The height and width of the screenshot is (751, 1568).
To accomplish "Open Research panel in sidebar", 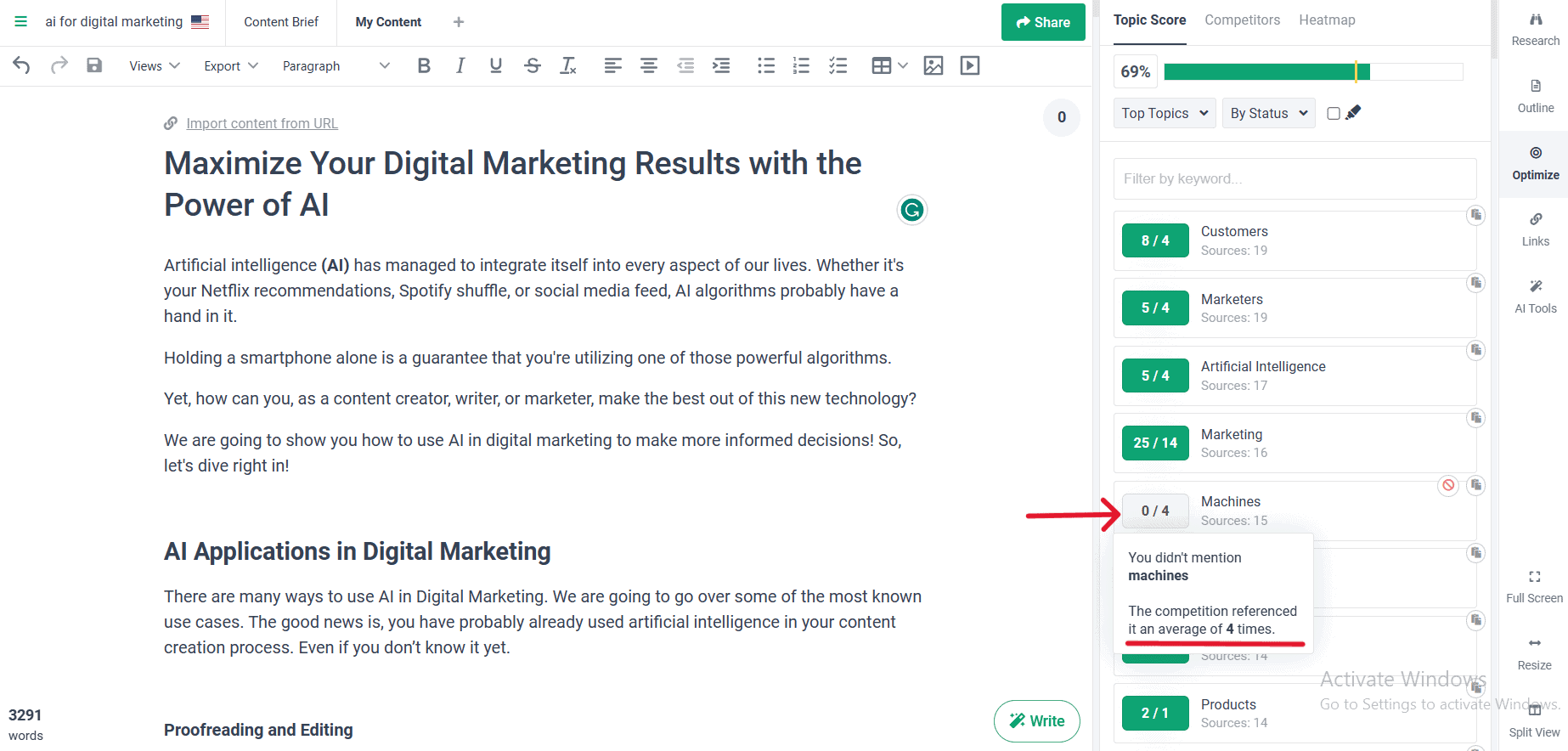I will 1536,30.
